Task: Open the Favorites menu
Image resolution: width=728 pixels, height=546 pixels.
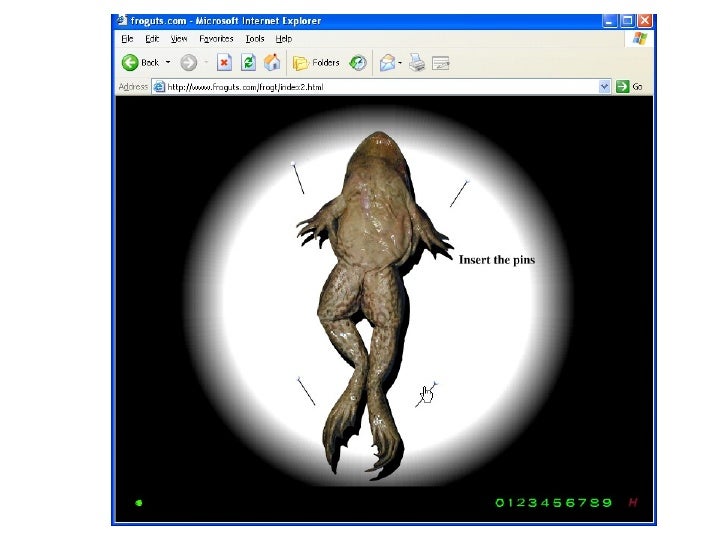Action: [x=216, y=39]
